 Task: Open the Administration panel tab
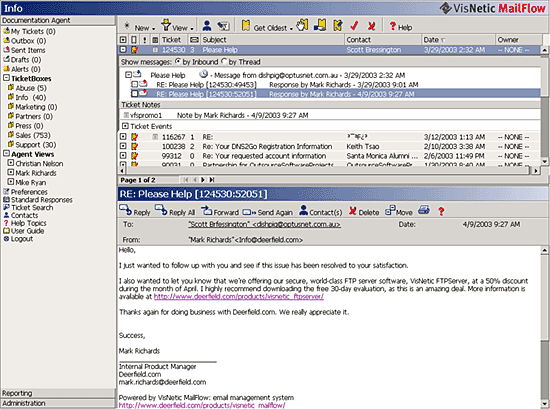coord(58,403)
